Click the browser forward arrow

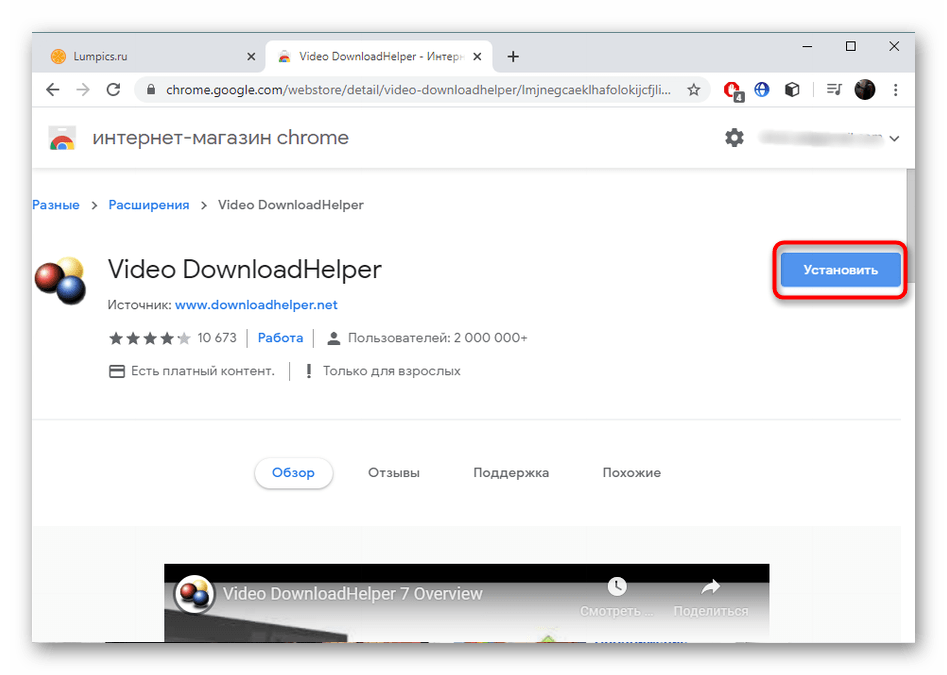pos(83,90)
